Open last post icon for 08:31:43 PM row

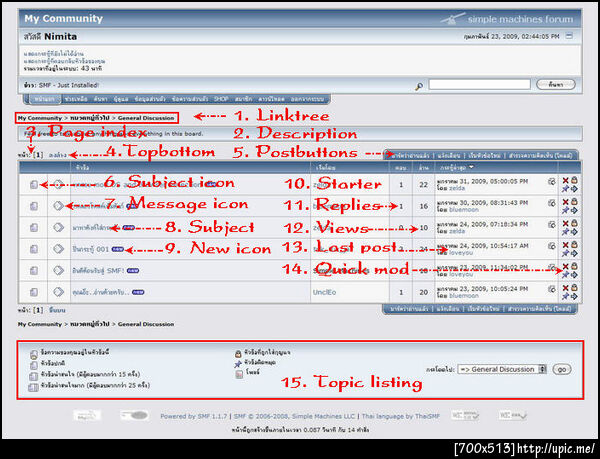551,203
